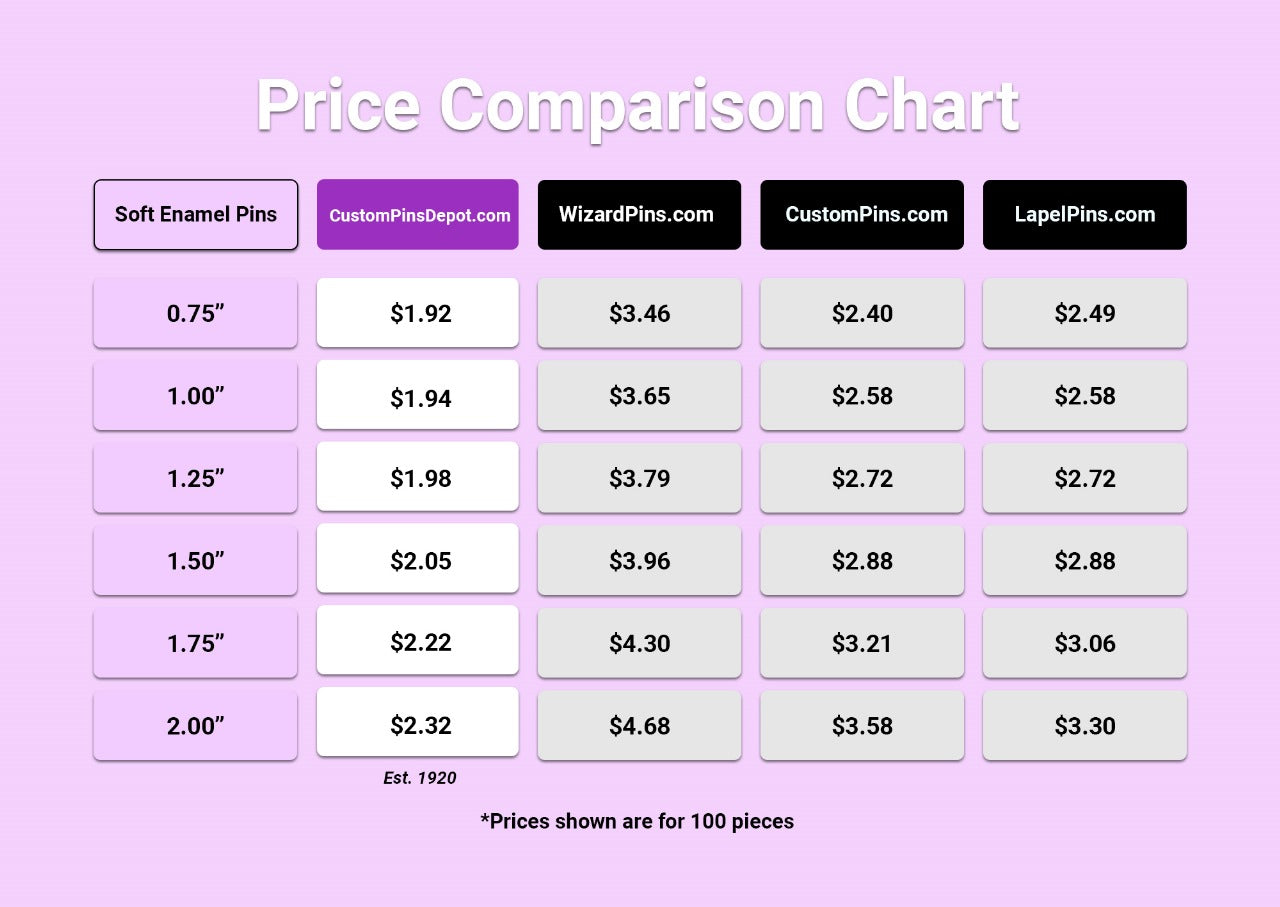
Task: Click the Price Comparison Chart title
Action: 638,105
